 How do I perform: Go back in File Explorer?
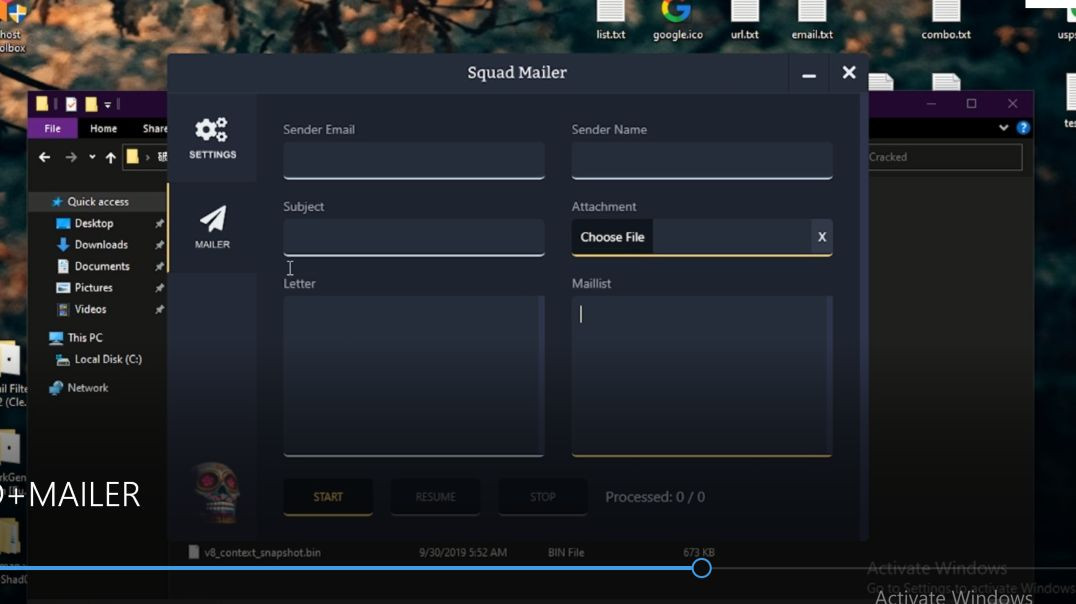point(45,157)
